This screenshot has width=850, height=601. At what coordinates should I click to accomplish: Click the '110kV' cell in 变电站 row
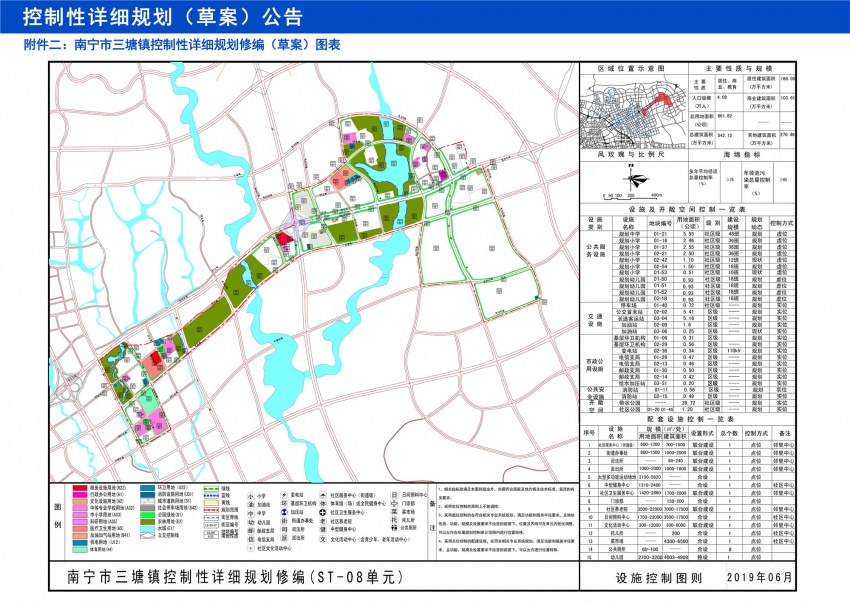[x=733, y=351]
